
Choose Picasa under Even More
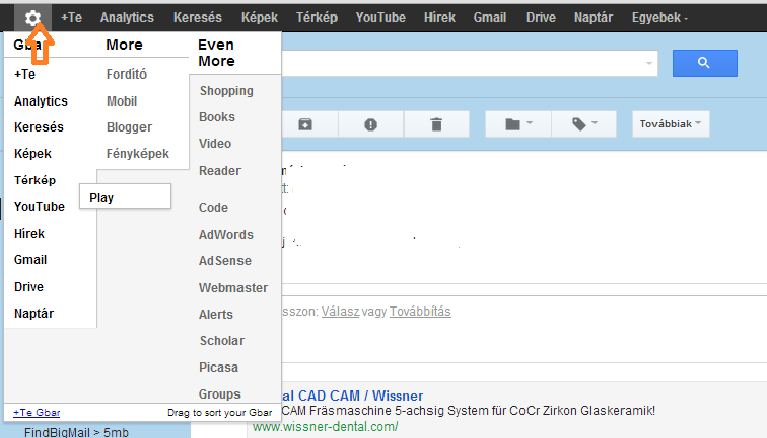218,367
